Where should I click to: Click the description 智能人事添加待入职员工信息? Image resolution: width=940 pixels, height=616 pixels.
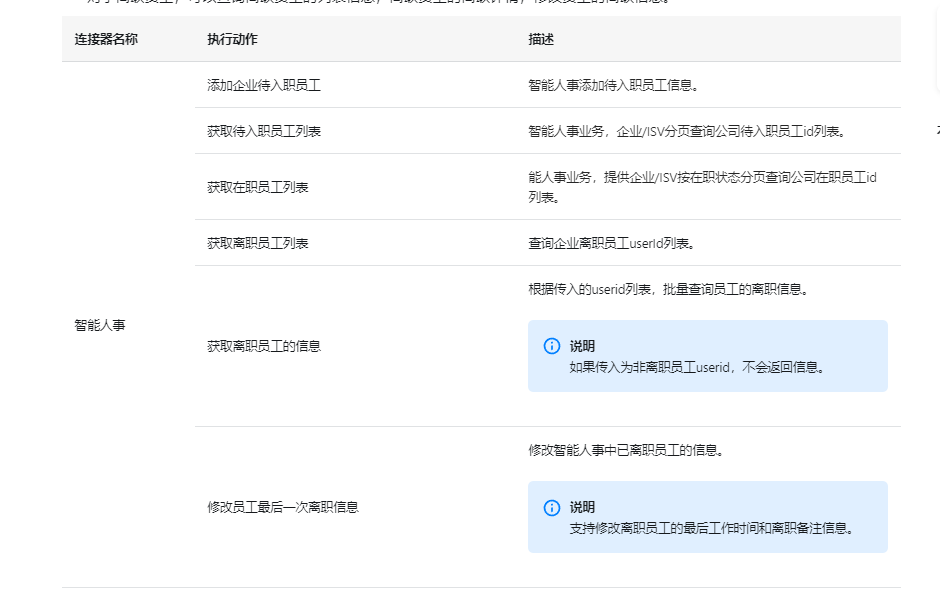tap(613, 86)
